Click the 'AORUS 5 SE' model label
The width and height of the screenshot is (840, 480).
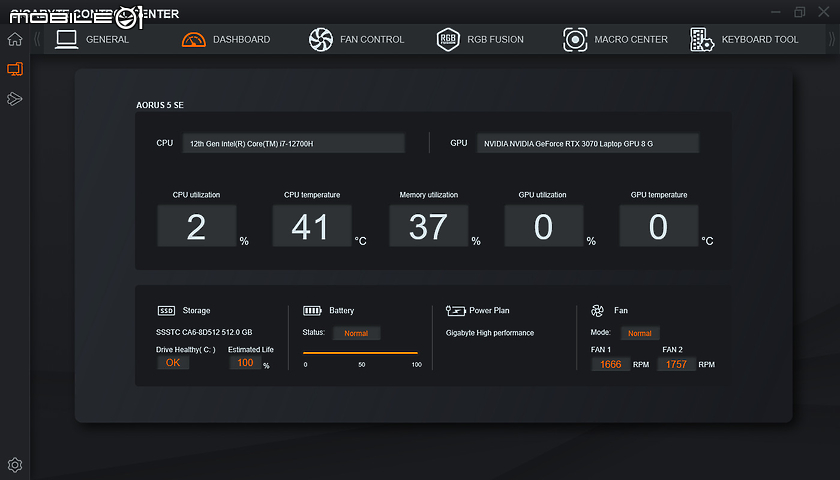[x=160, y=105]
